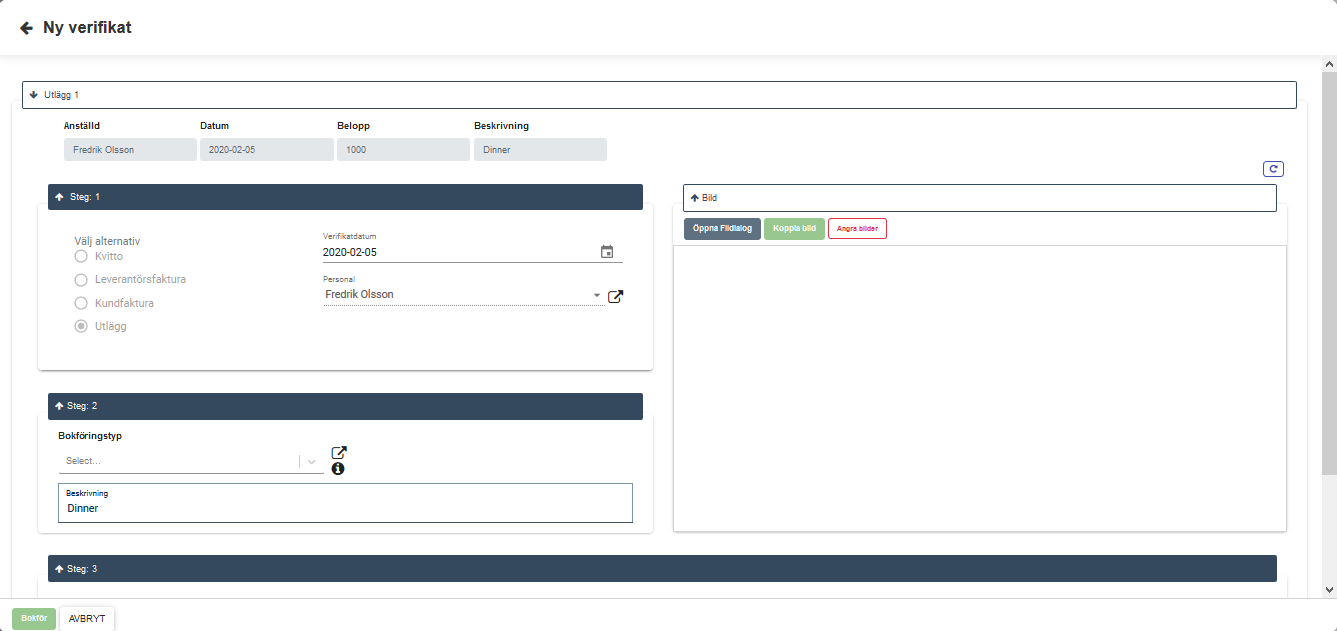Expand the Steg: 3 header

click(60, 569)
